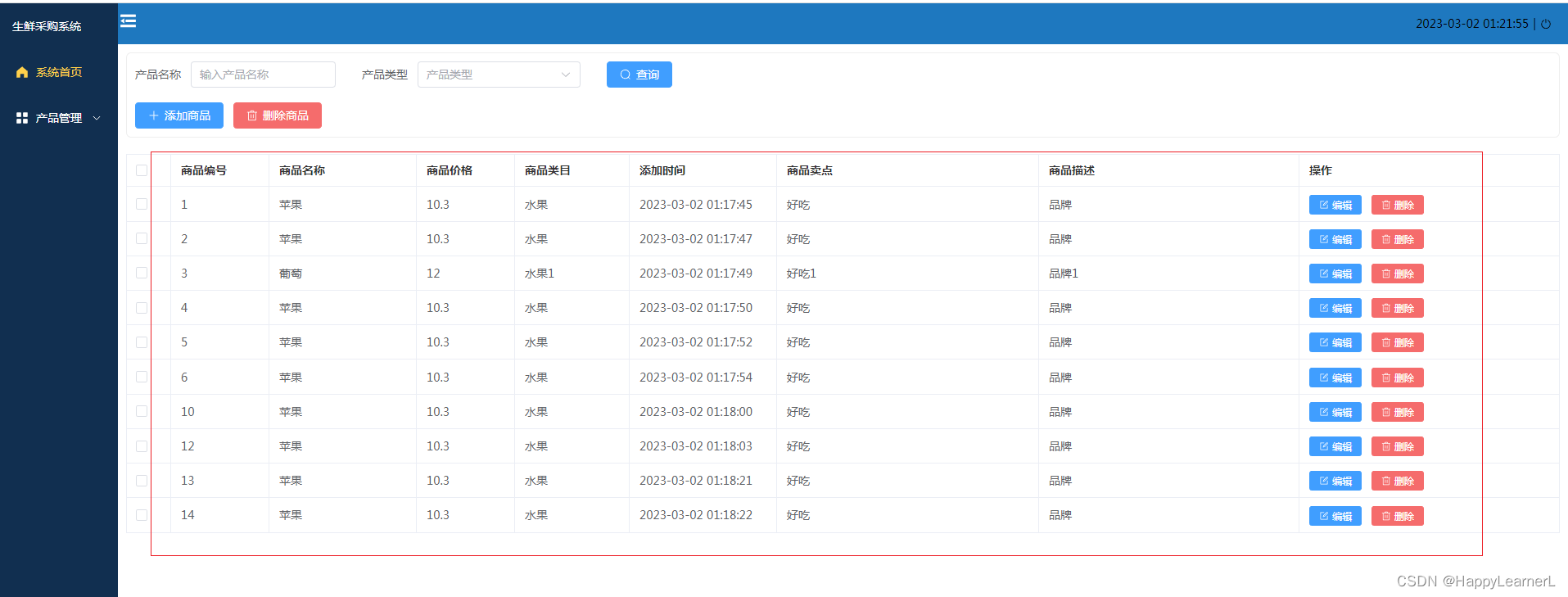
Task: Check the checkbox for product row 10
Action: tap(142, 411)
